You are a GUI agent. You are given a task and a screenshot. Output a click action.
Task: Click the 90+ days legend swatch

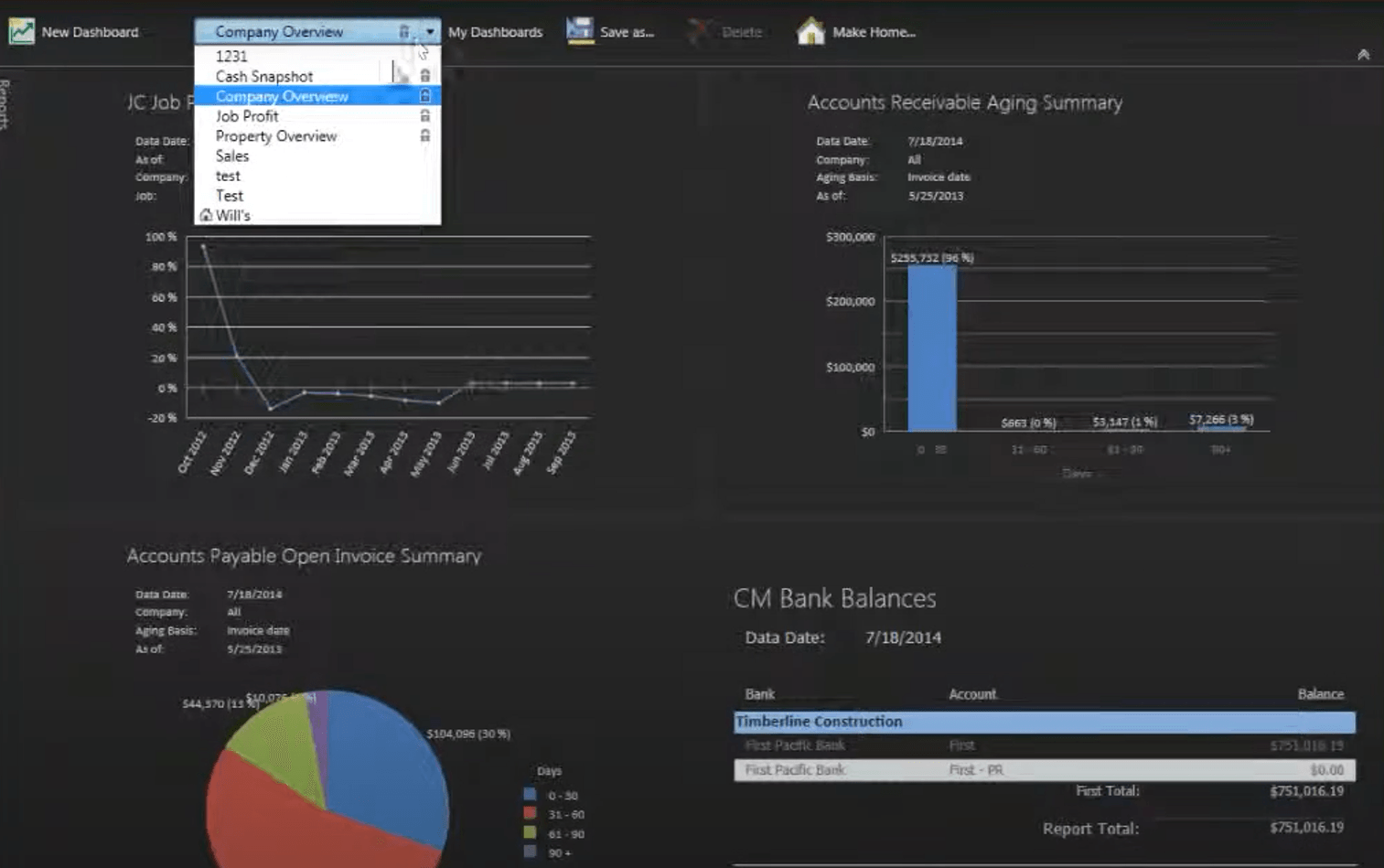pos(530,852)
